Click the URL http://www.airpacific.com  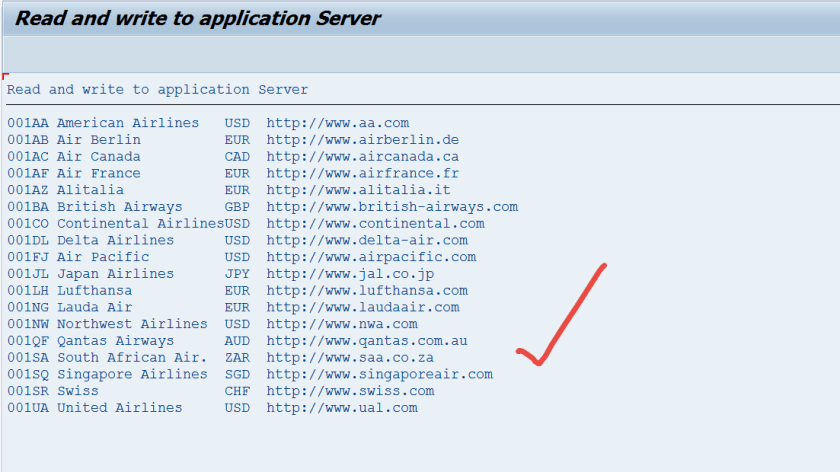click(371, 257)
